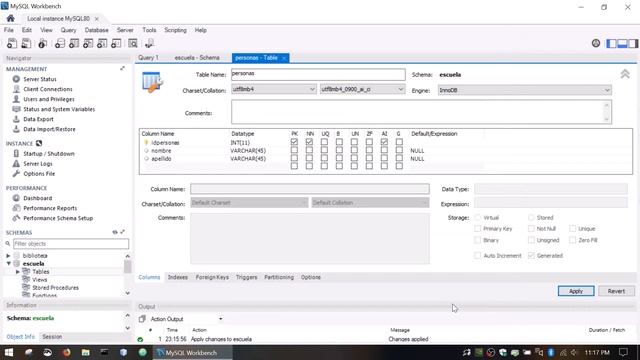Expand the Tables node under escuela
Viewport: 640px width, 360px height.
tap(18, 271)
